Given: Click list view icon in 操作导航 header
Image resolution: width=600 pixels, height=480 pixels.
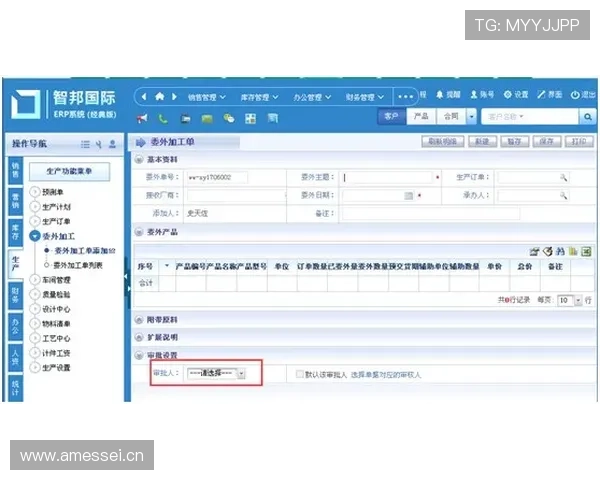Looking at the screenshot, I should 85,144.
